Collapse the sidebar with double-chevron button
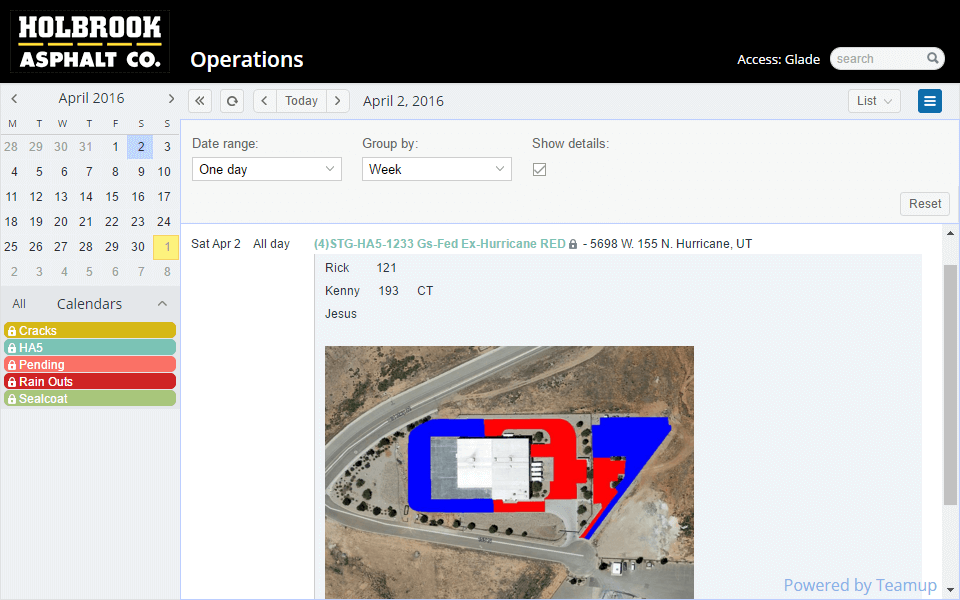 click(200, 101)
